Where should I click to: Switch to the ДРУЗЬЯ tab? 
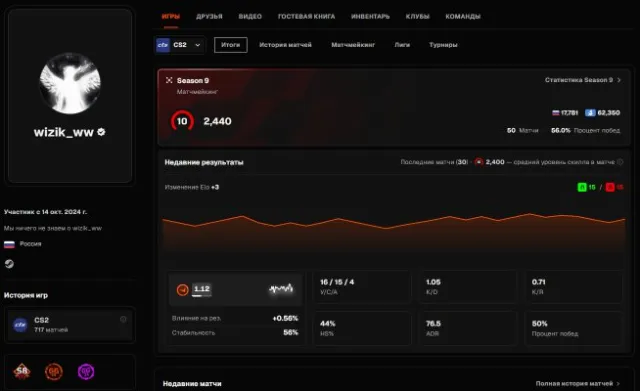(209, 16)
